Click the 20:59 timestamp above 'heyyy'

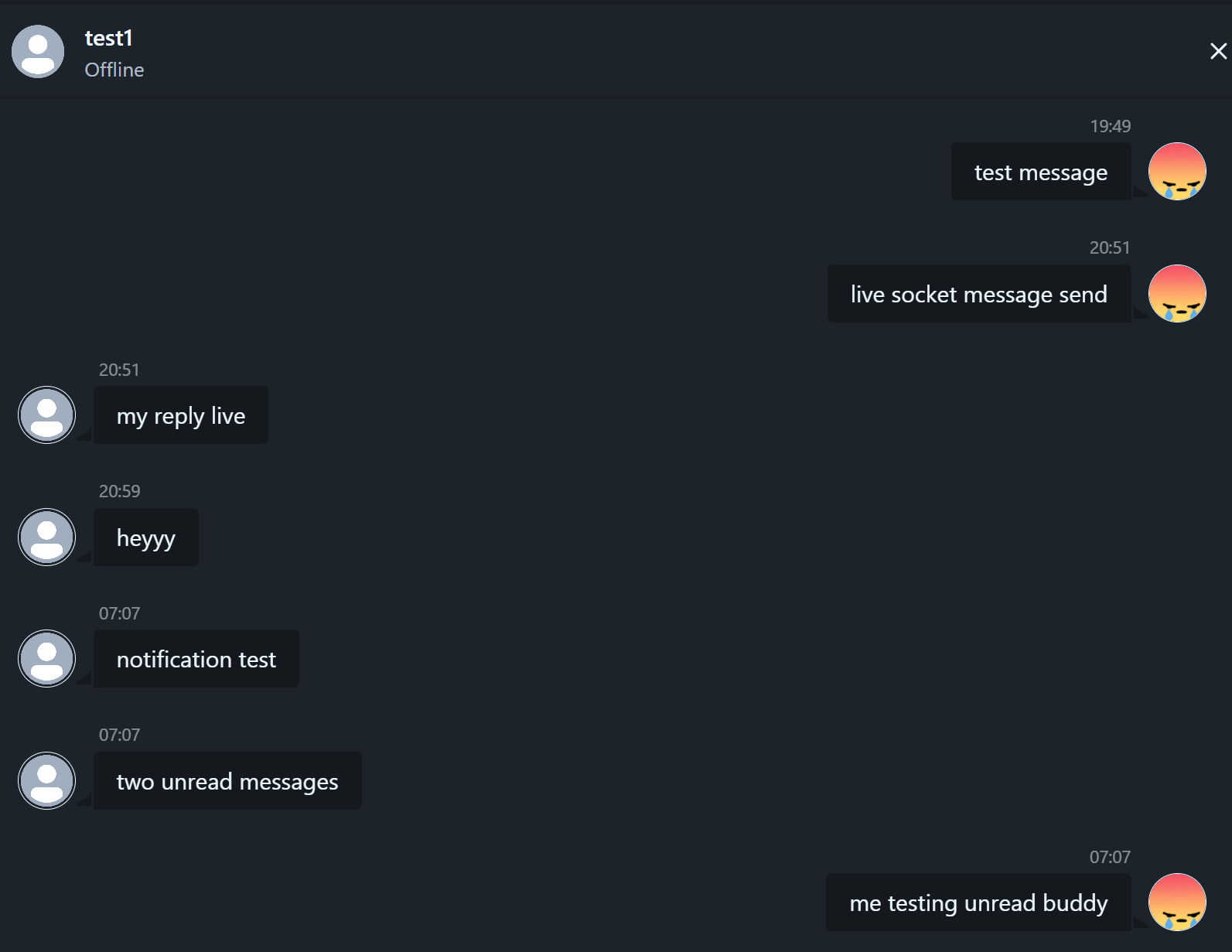pos(119,491)
